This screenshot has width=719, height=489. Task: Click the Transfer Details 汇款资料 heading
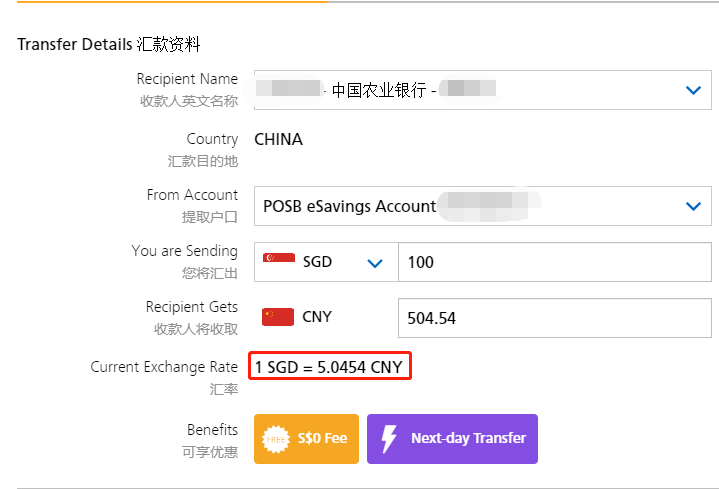click(109, 44)
